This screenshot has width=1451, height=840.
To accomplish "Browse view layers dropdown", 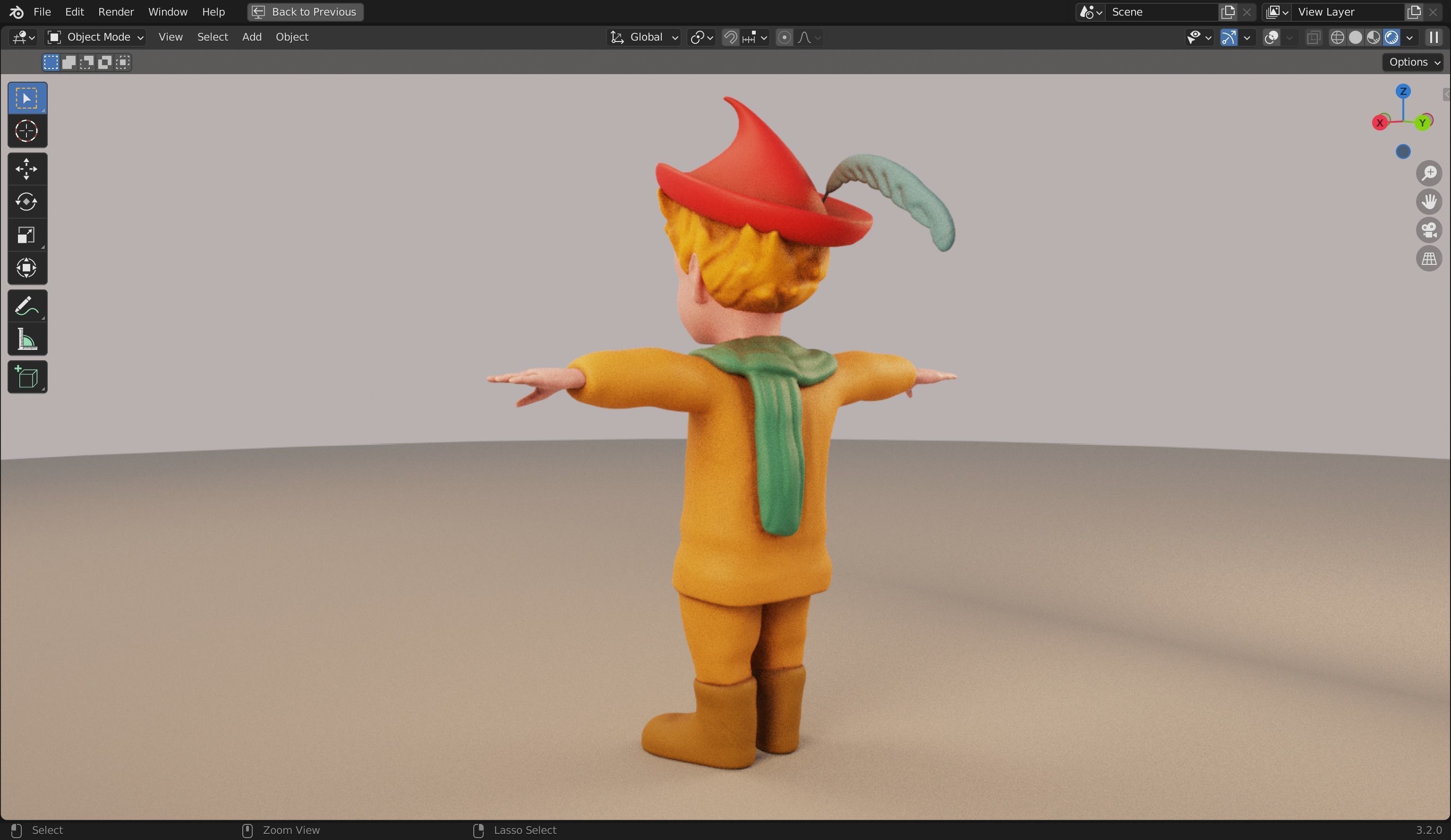I will pos(1277,11).
